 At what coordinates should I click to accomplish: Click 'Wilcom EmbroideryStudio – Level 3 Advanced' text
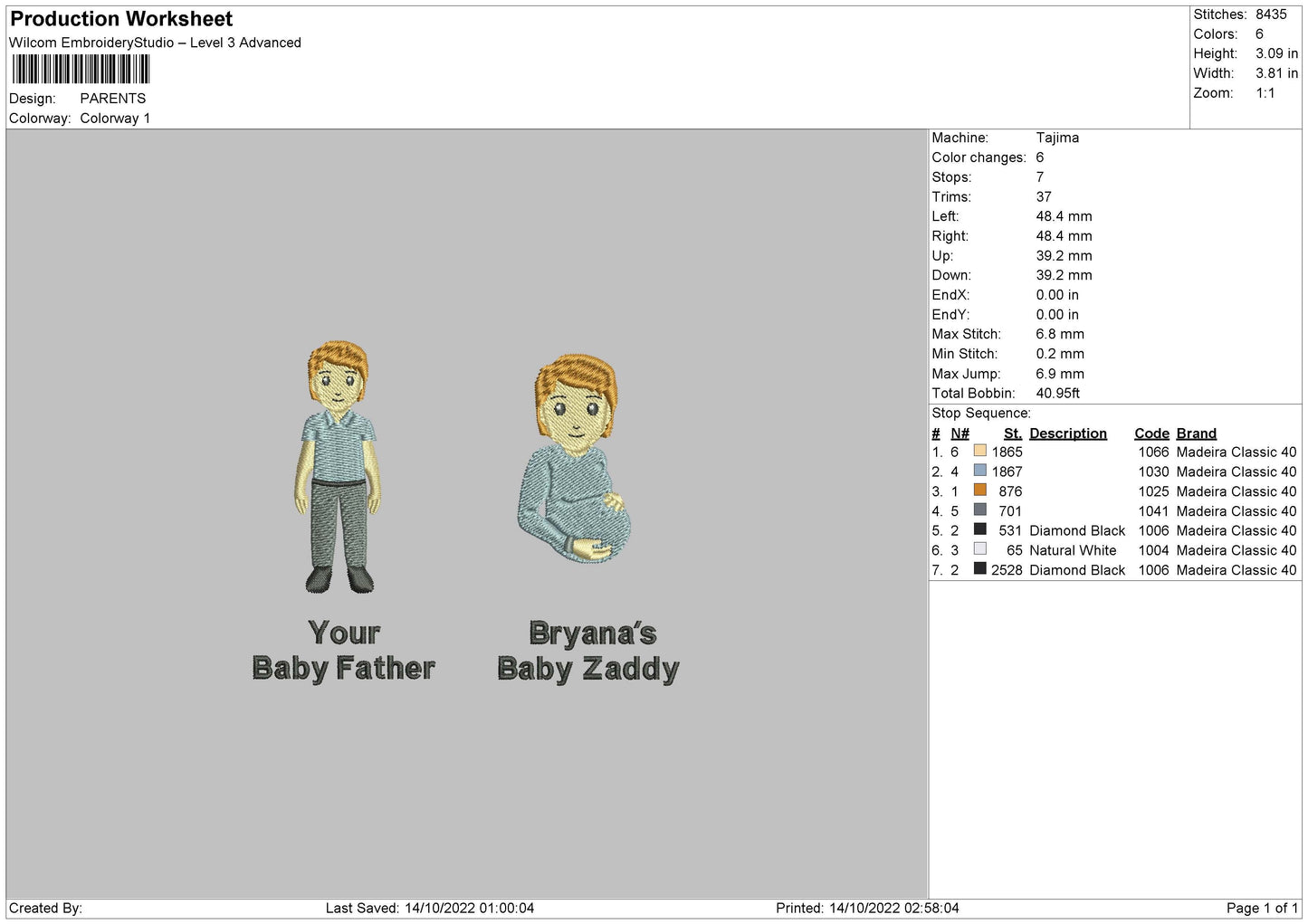pos(155,43)
